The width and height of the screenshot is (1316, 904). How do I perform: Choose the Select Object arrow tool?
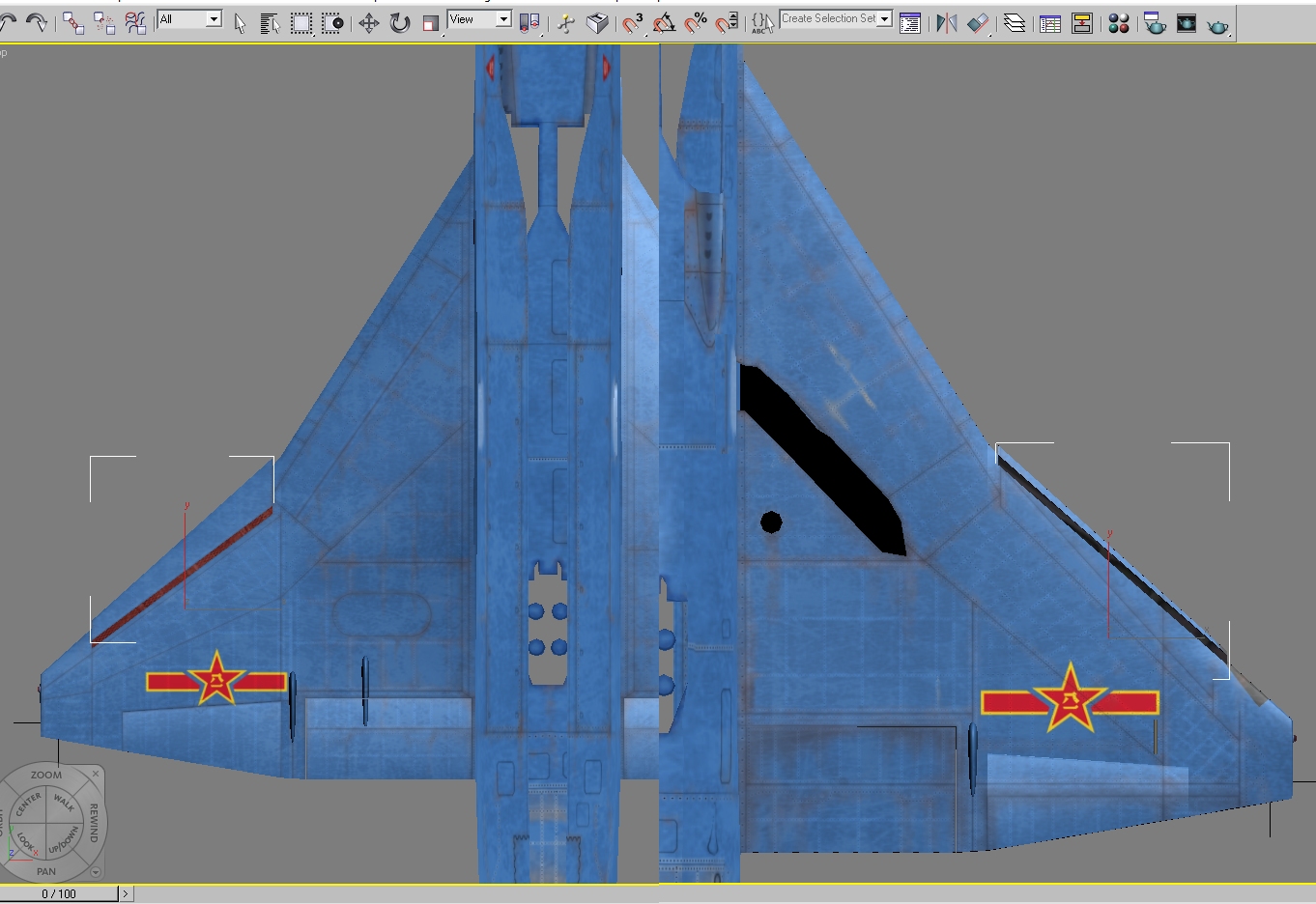[241, 23]
